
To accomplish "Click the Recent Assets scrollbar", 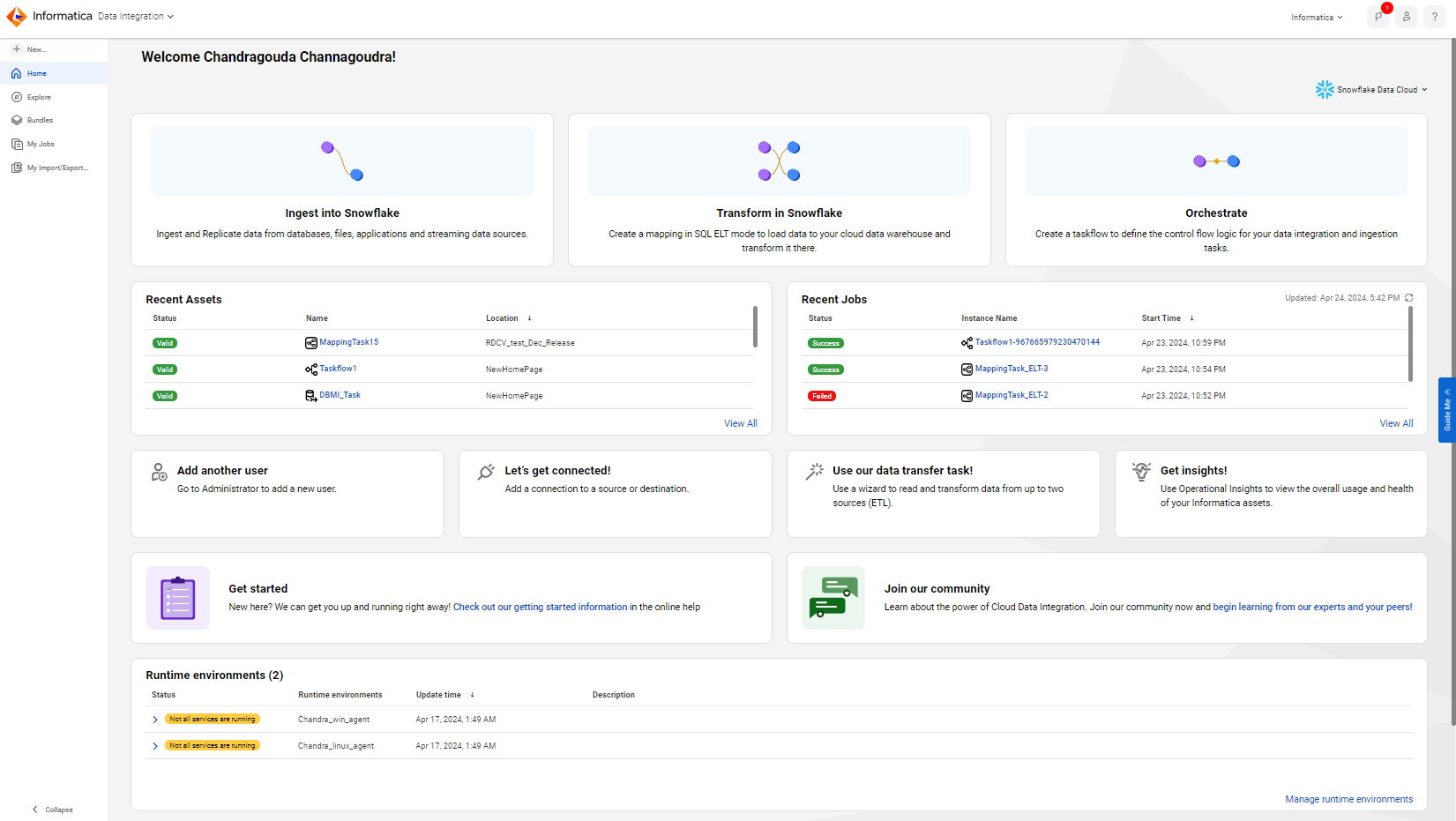I will click(x=755, y=326).
